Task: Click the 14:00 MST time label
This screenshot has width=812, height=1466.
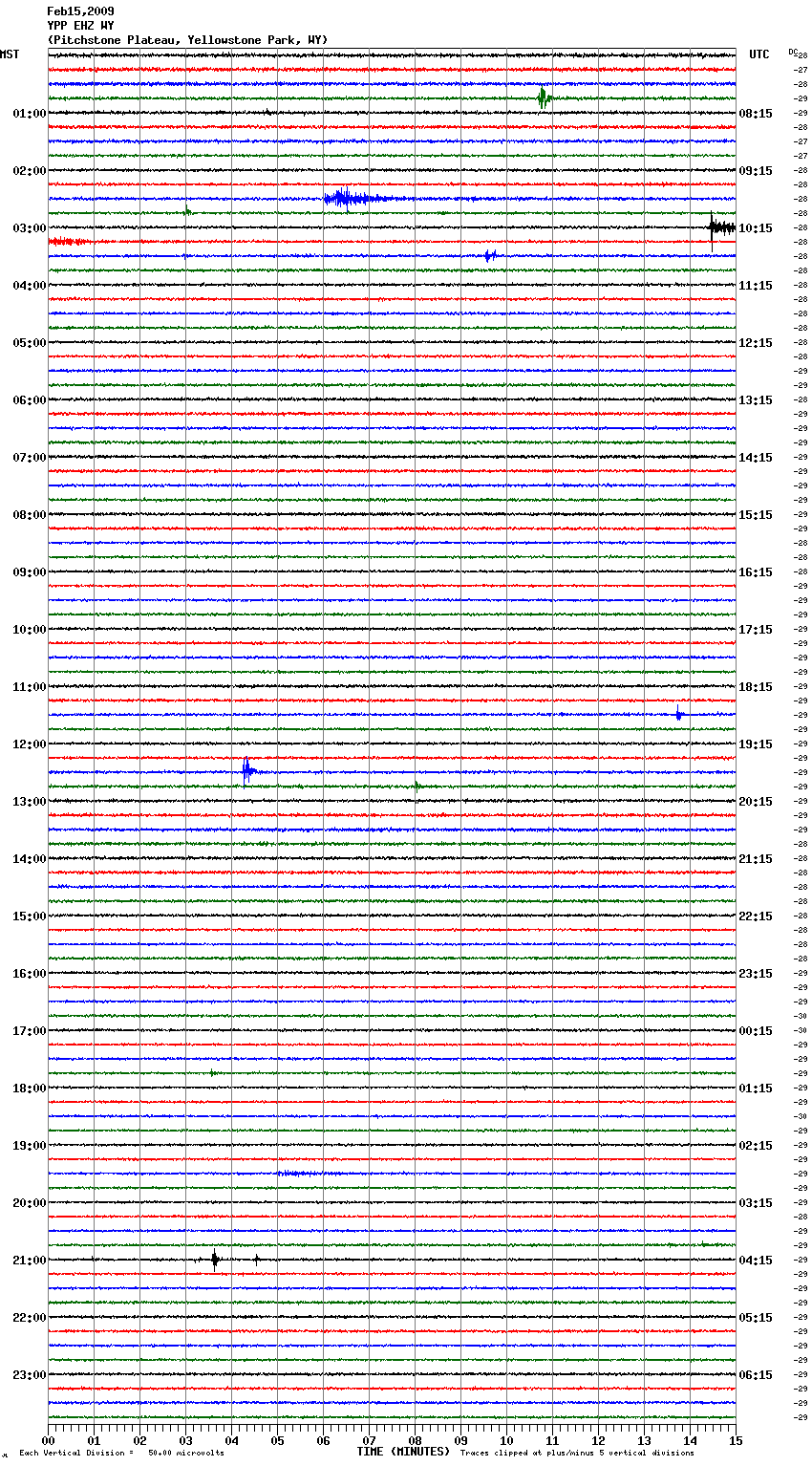Action: pyautogui.click(x=30, y=859)
